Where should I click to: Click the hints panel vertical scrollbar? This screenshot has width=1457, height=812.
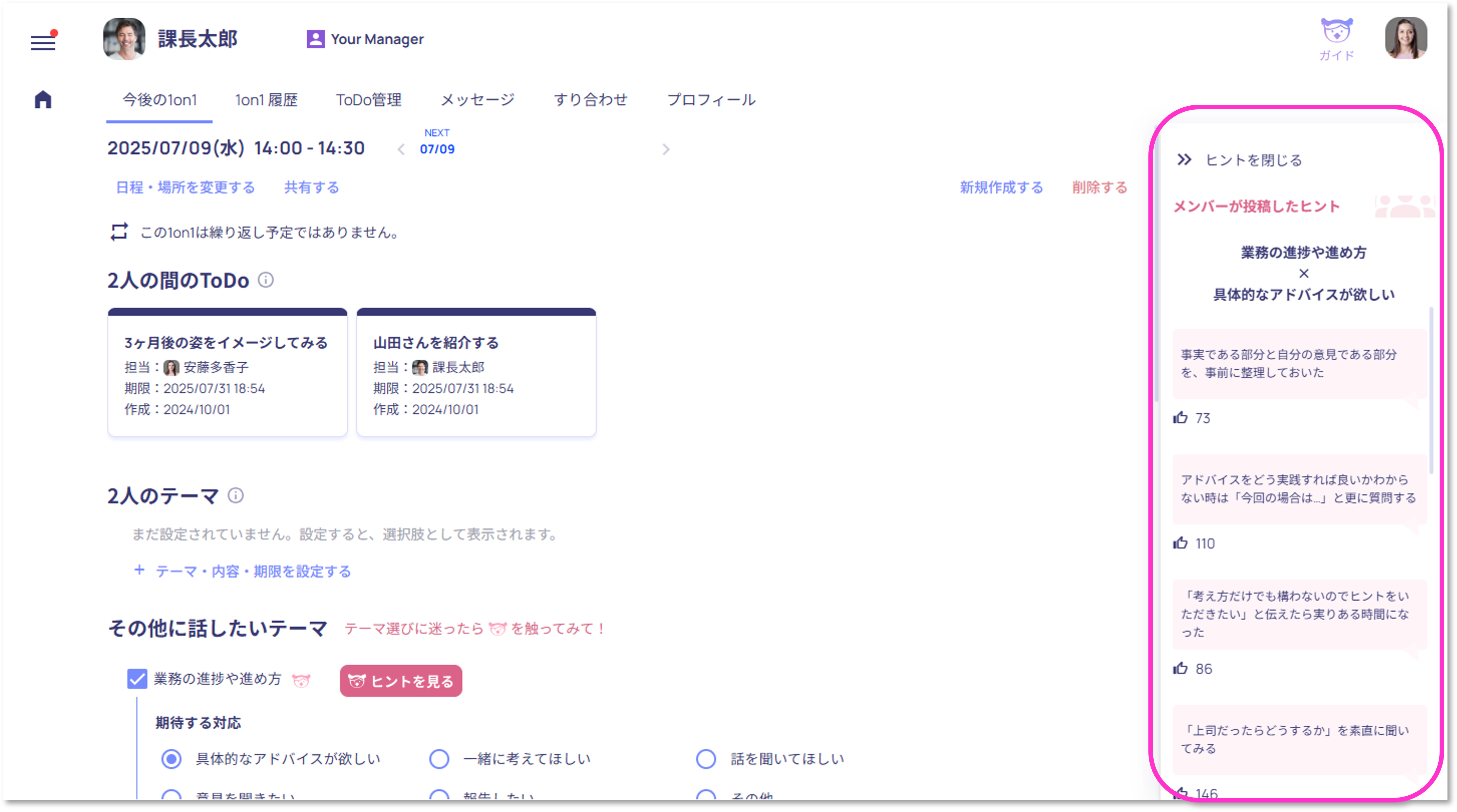coord(1431,390)
